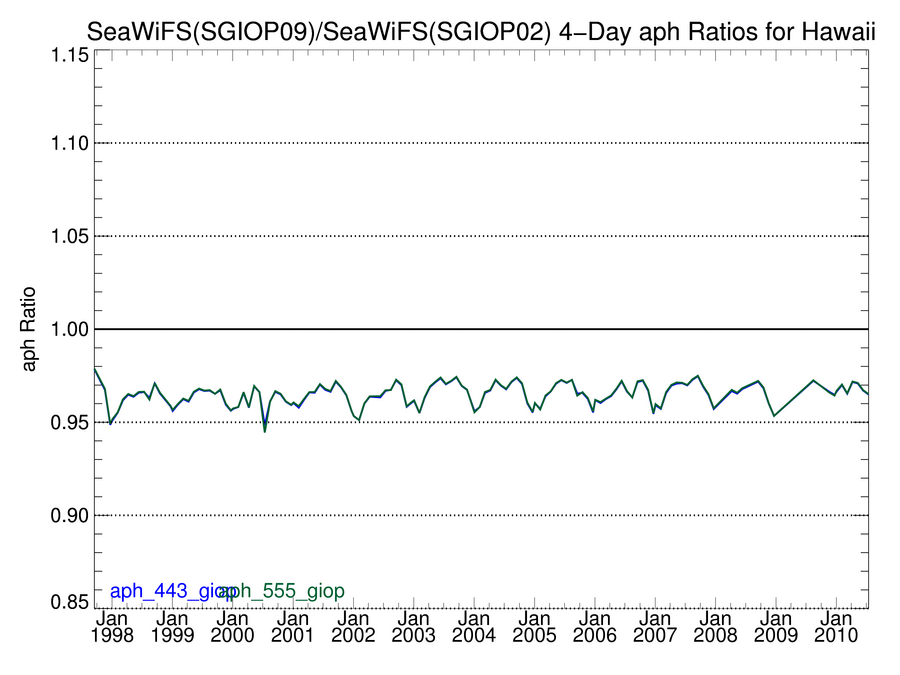Click the 1.05 y-axis label
Viewport: 900px width, 675px height.
pyautogui.click(x=70, y=236)
